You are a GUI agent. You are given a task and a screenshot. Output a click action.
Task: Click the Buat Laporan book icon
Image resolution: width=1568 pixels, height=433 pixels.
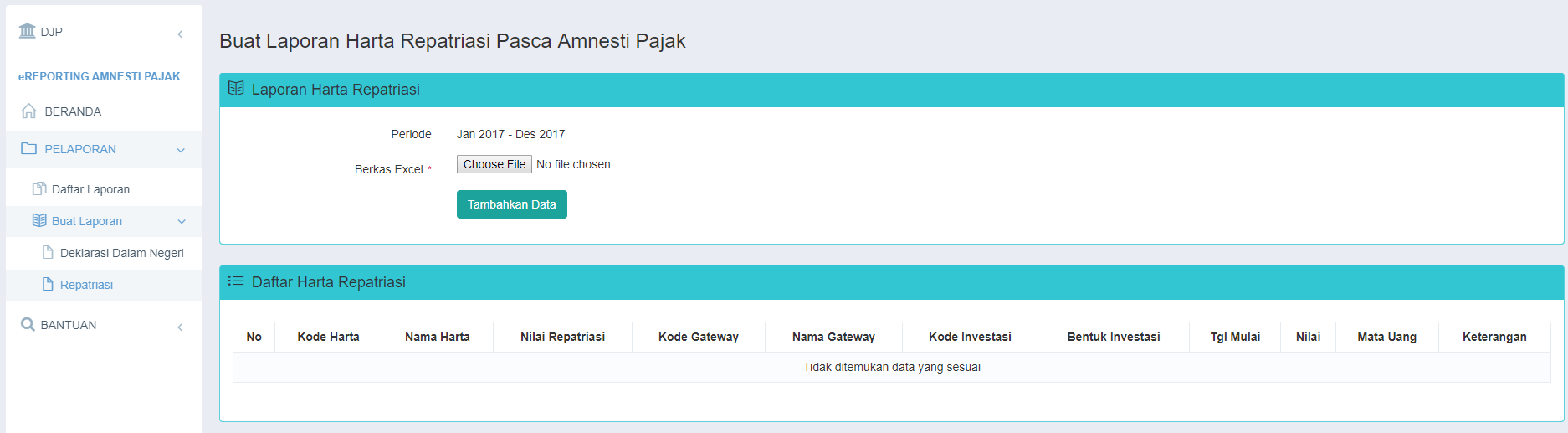(39, 221)
